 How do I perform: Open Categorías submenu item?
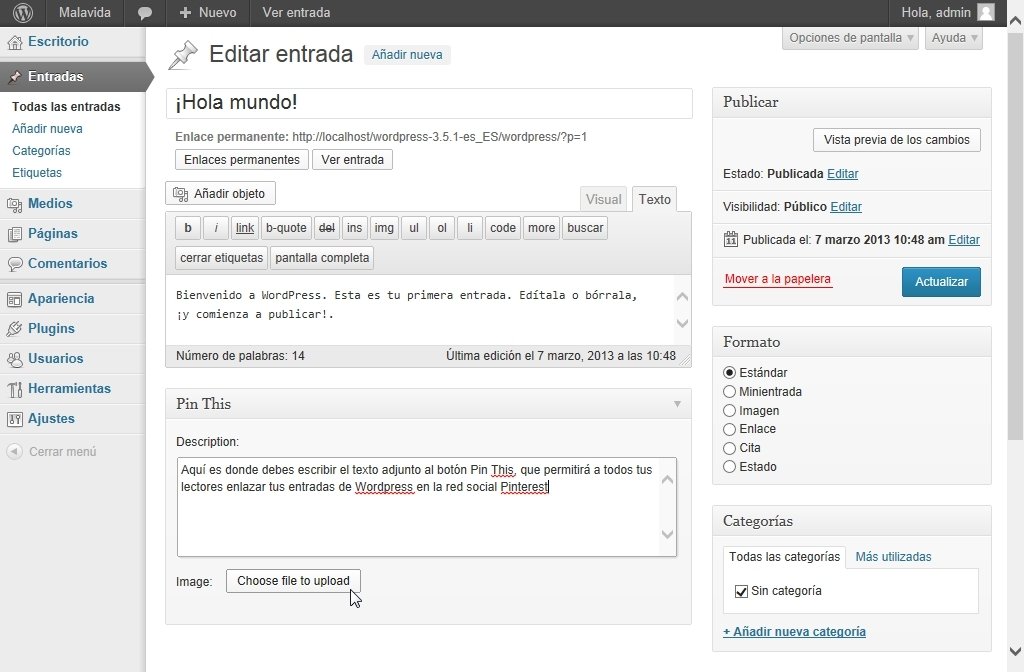(x=41, y=151)
